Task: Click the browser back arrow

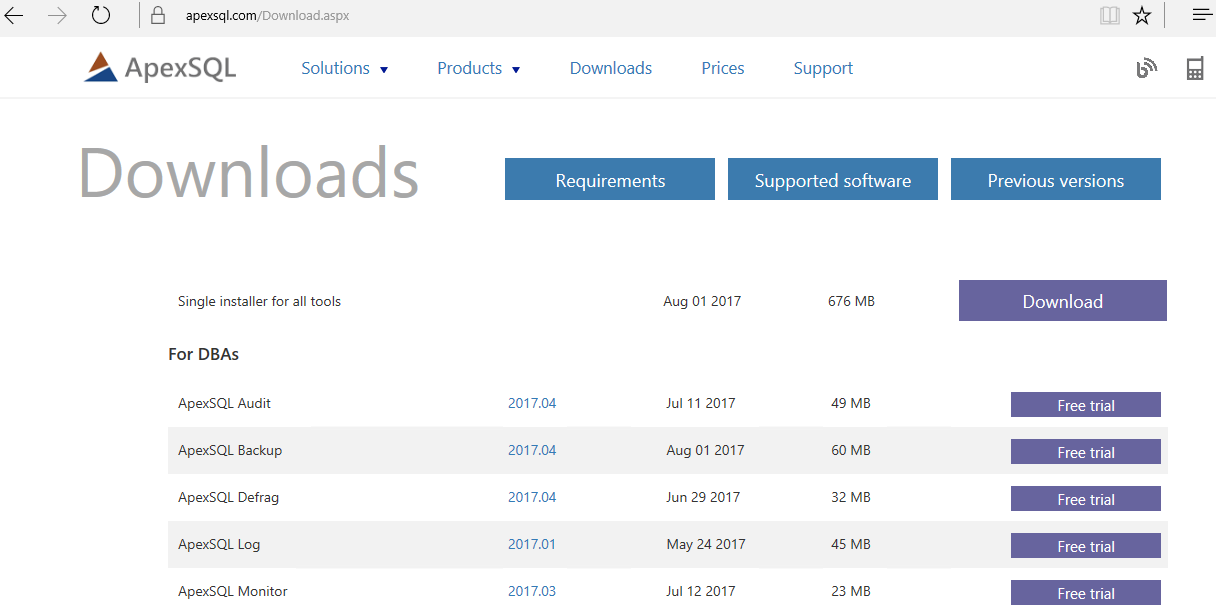Action: [15, 15]
